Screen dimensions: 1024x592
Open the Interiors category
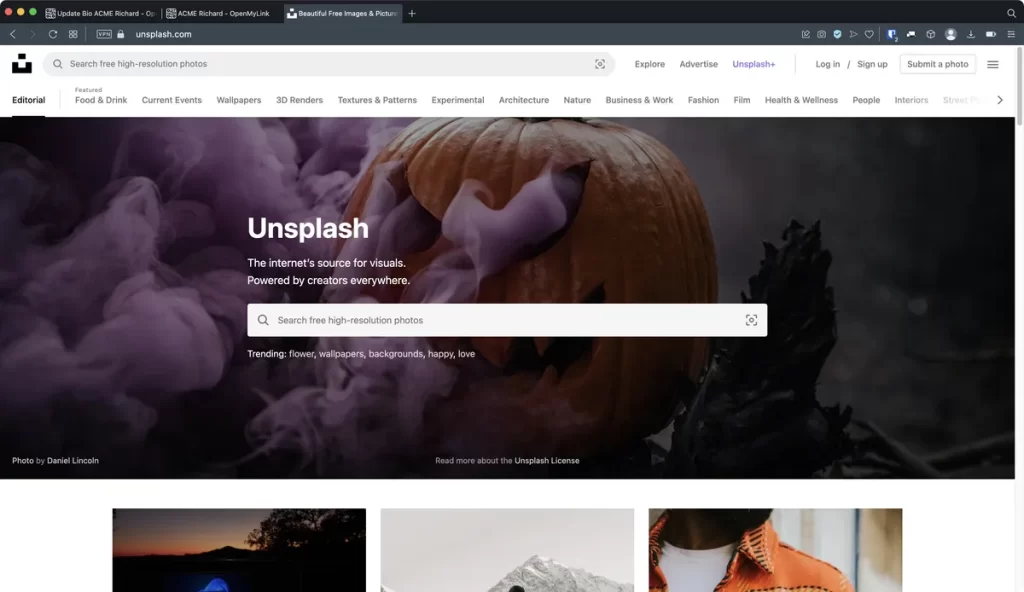click(x=911, y=100)
